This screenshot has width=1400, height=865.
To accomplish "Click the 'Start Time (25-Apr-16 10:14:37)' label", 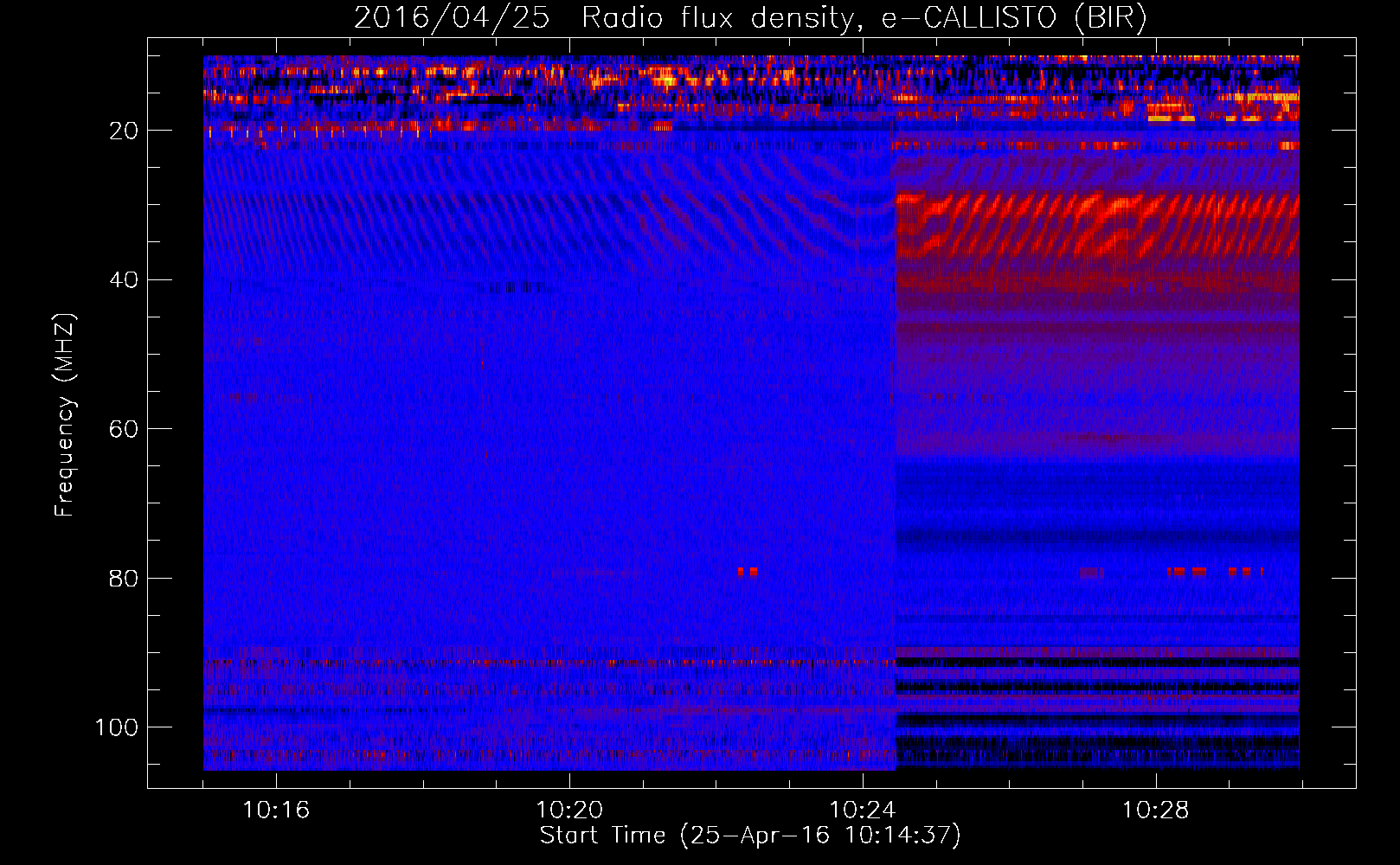I will [x=750, y=836].
